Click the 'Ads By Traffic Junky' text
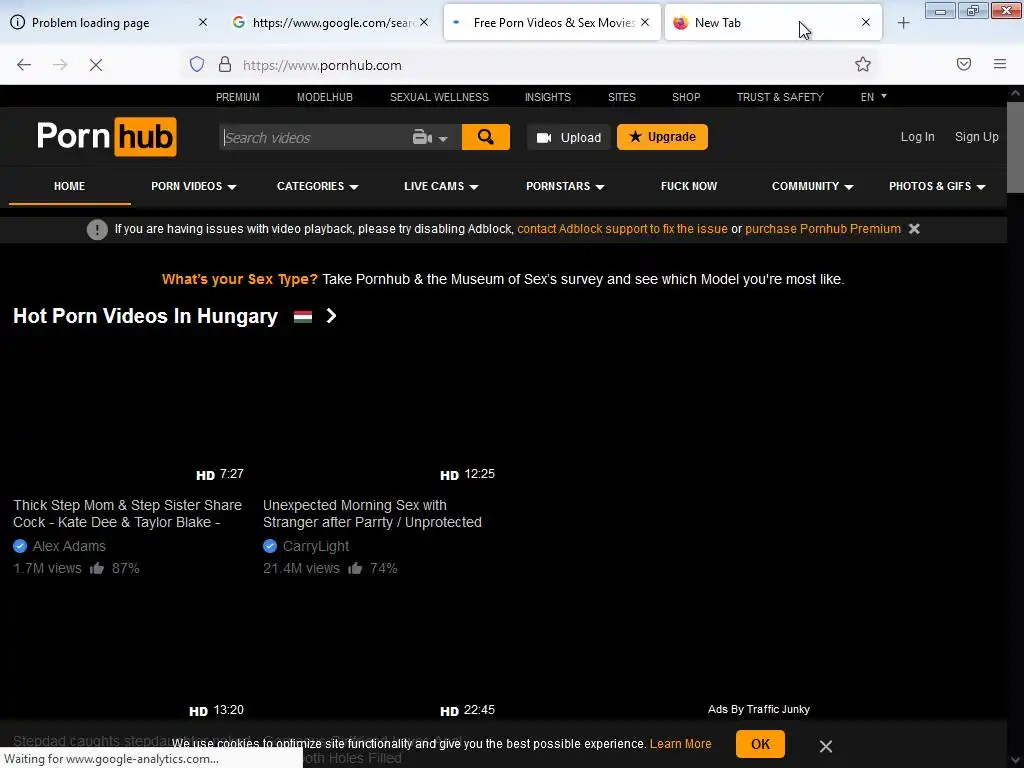This screenshot has width=1024, height=768. 759,709
